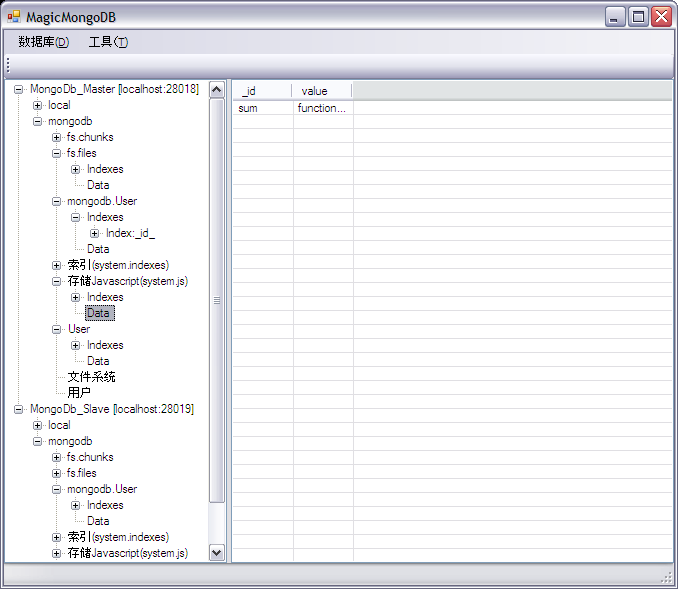Select Data under Master mongodb.User
678x589 pixels.
point(98,249)
